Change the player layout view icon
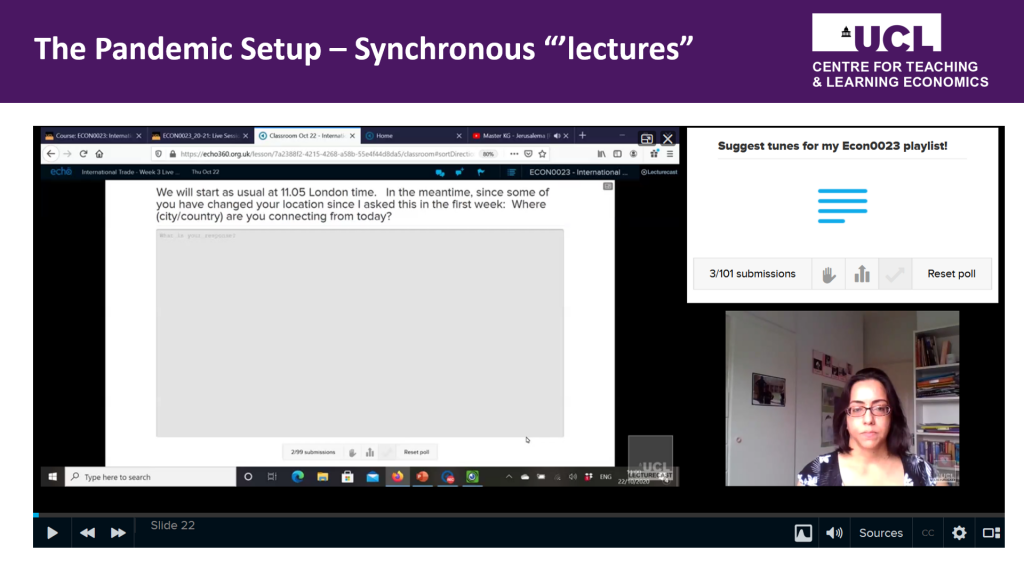 (991, 533)
